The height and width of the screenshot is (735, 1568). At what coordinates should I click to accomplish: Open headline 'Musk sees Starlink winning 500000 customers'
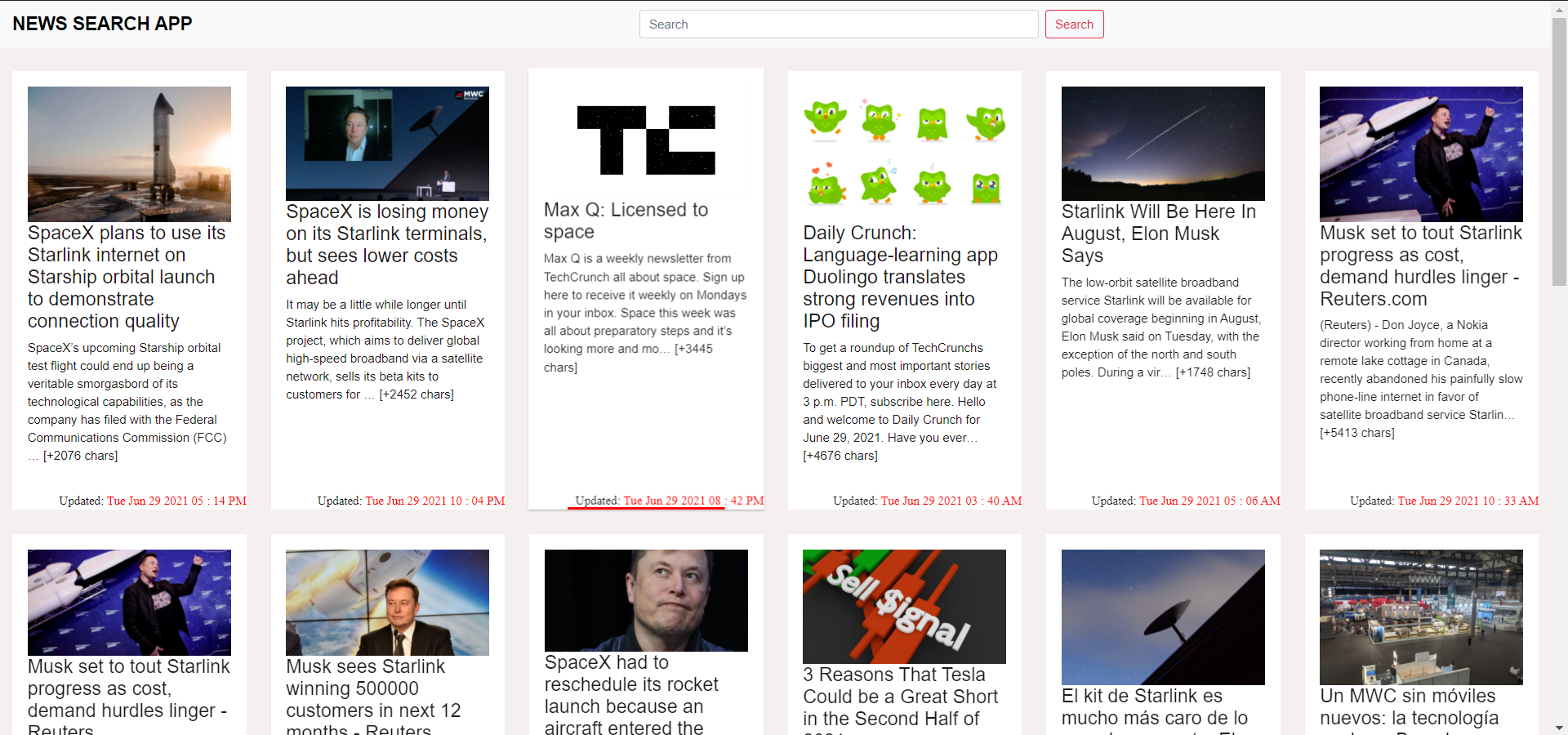pyautogui.click(x=373, y=696)
